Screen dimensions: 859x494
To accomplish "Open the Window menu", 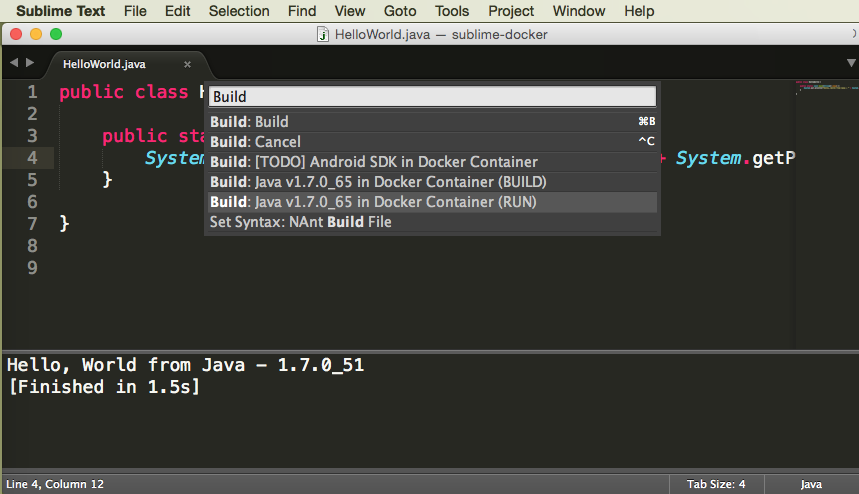I will 579,11.
